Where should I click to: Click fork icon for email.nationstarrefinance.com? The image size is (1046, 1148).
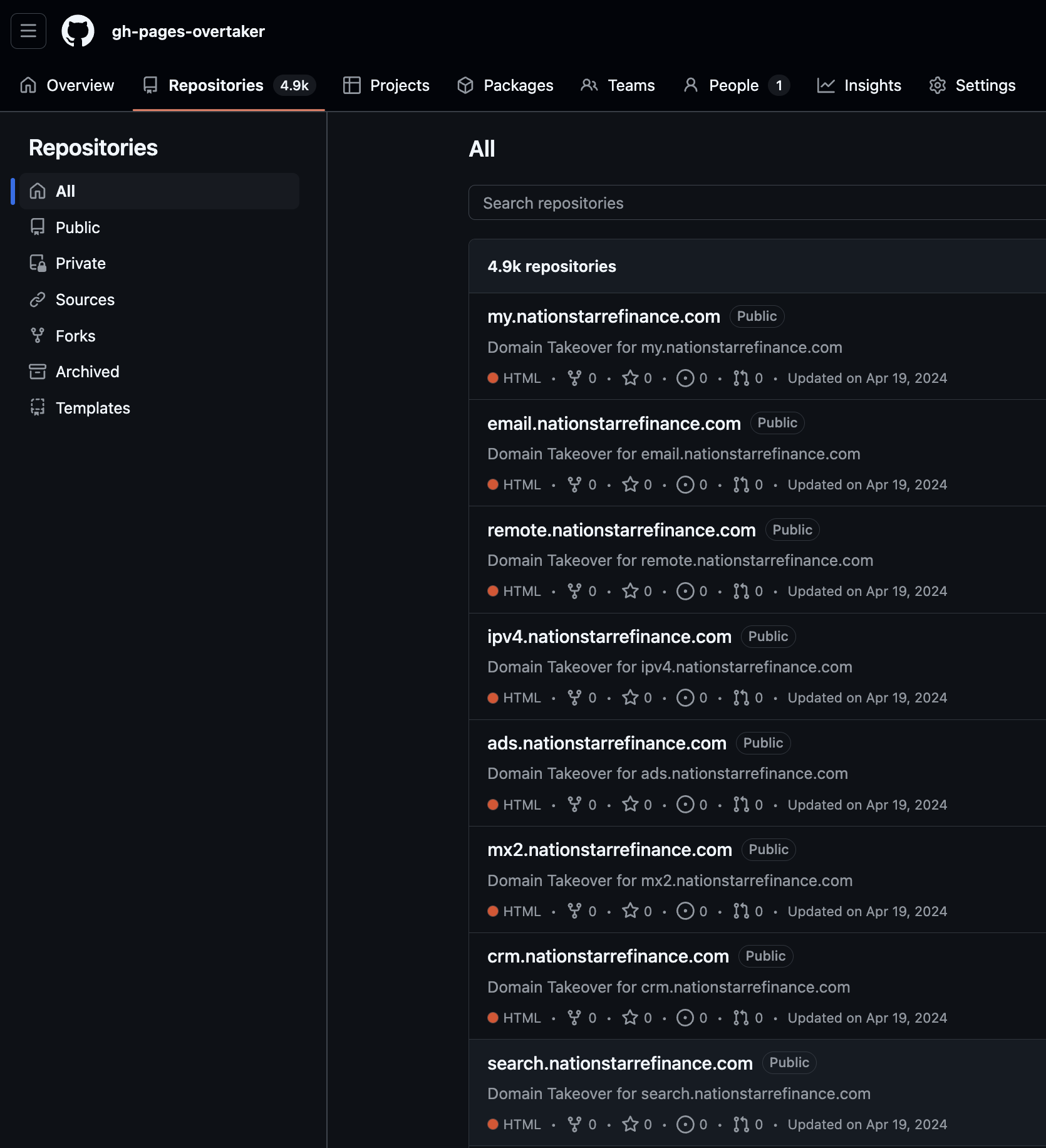(x=574, y=484)
